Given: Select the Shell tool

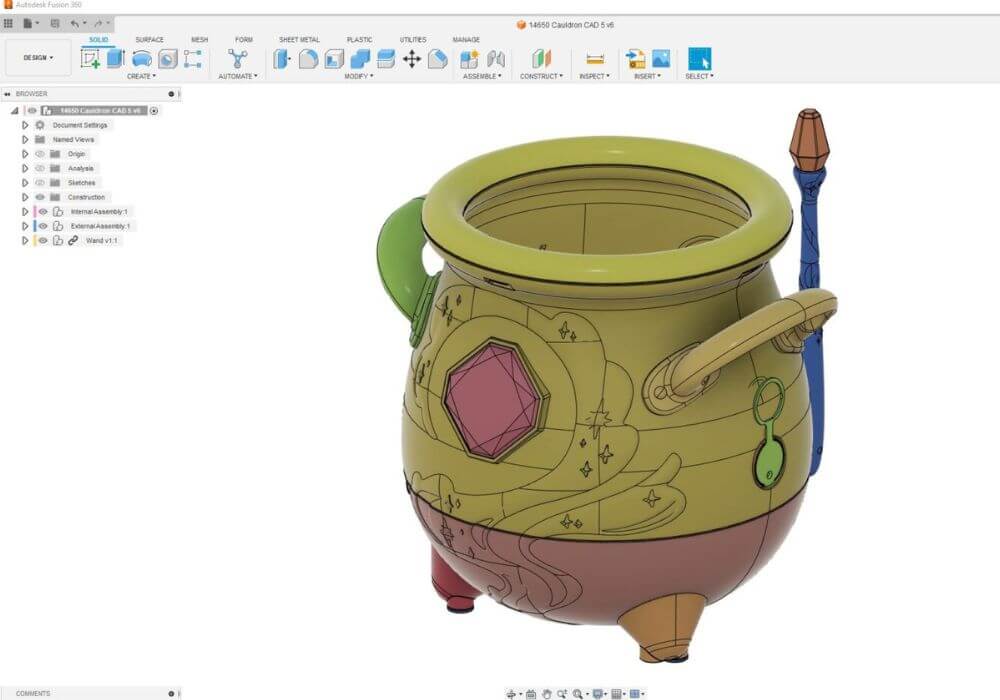Looking at the screenshot, I should [334, 59].
